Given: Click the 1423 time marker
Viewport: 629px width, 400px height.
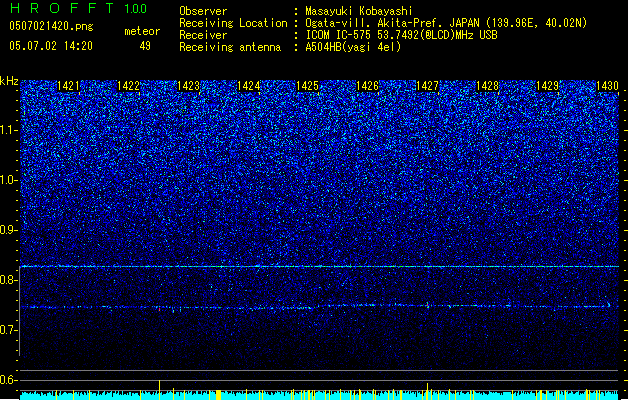Looking at the screenshot, I should click(x=188, y=86).
